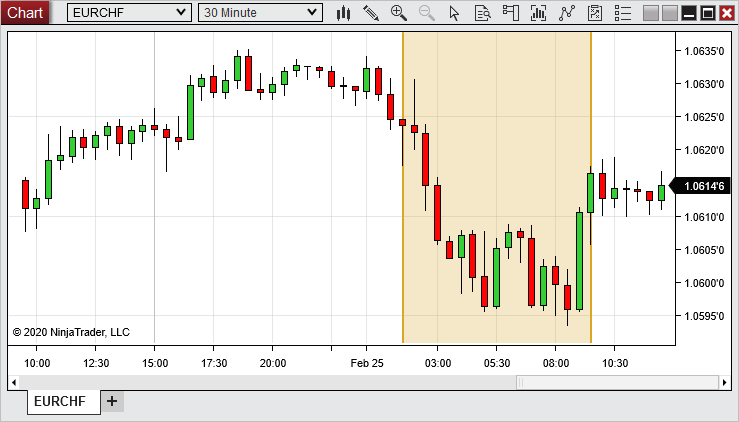Viewport: 739px width, 422px height.
Task: Open the Properties list icon
Action: (x=623, y=13)
